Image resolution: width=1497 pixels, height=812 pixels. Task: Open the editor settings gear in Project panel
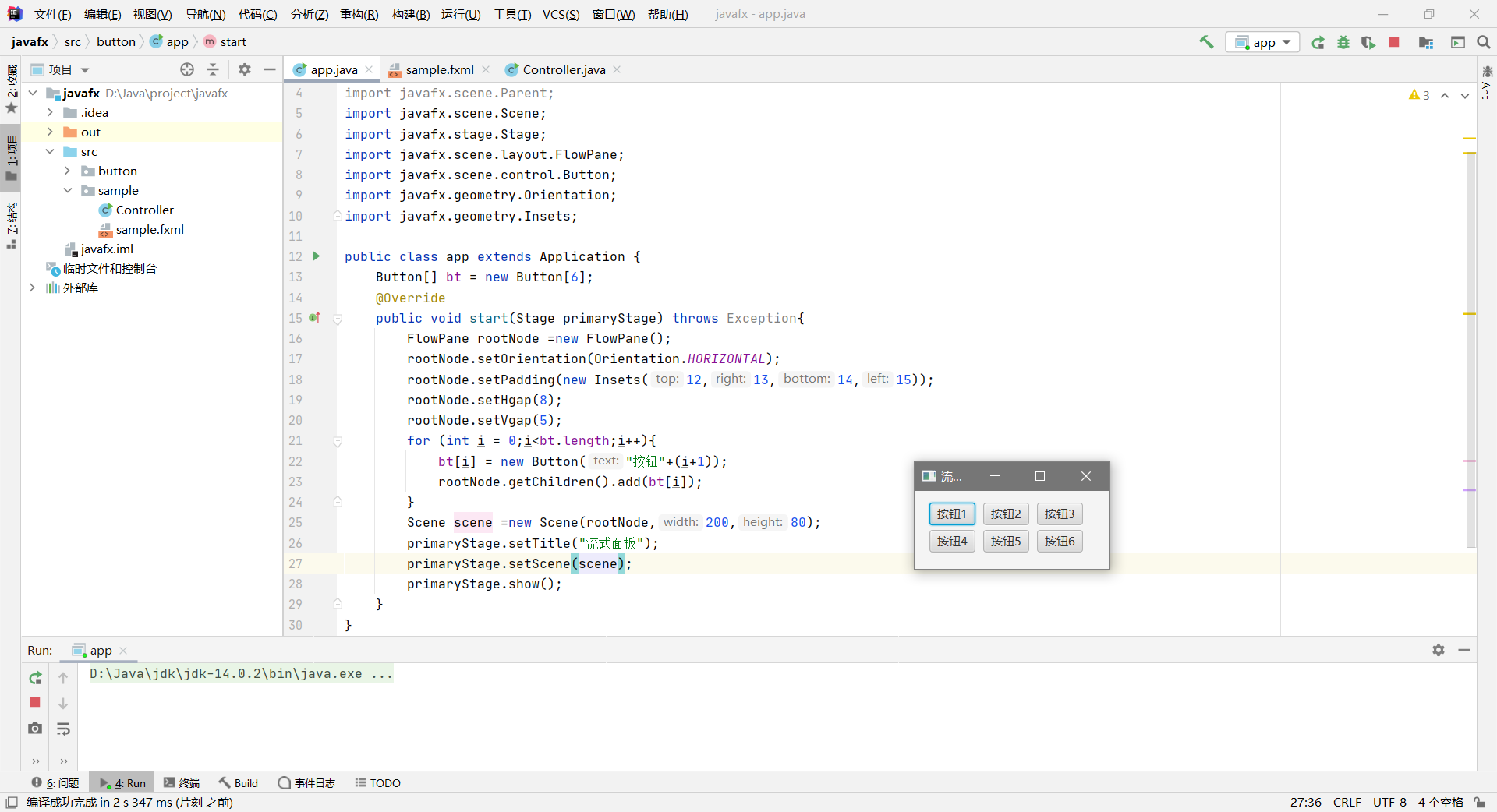[x=244, y=69]
